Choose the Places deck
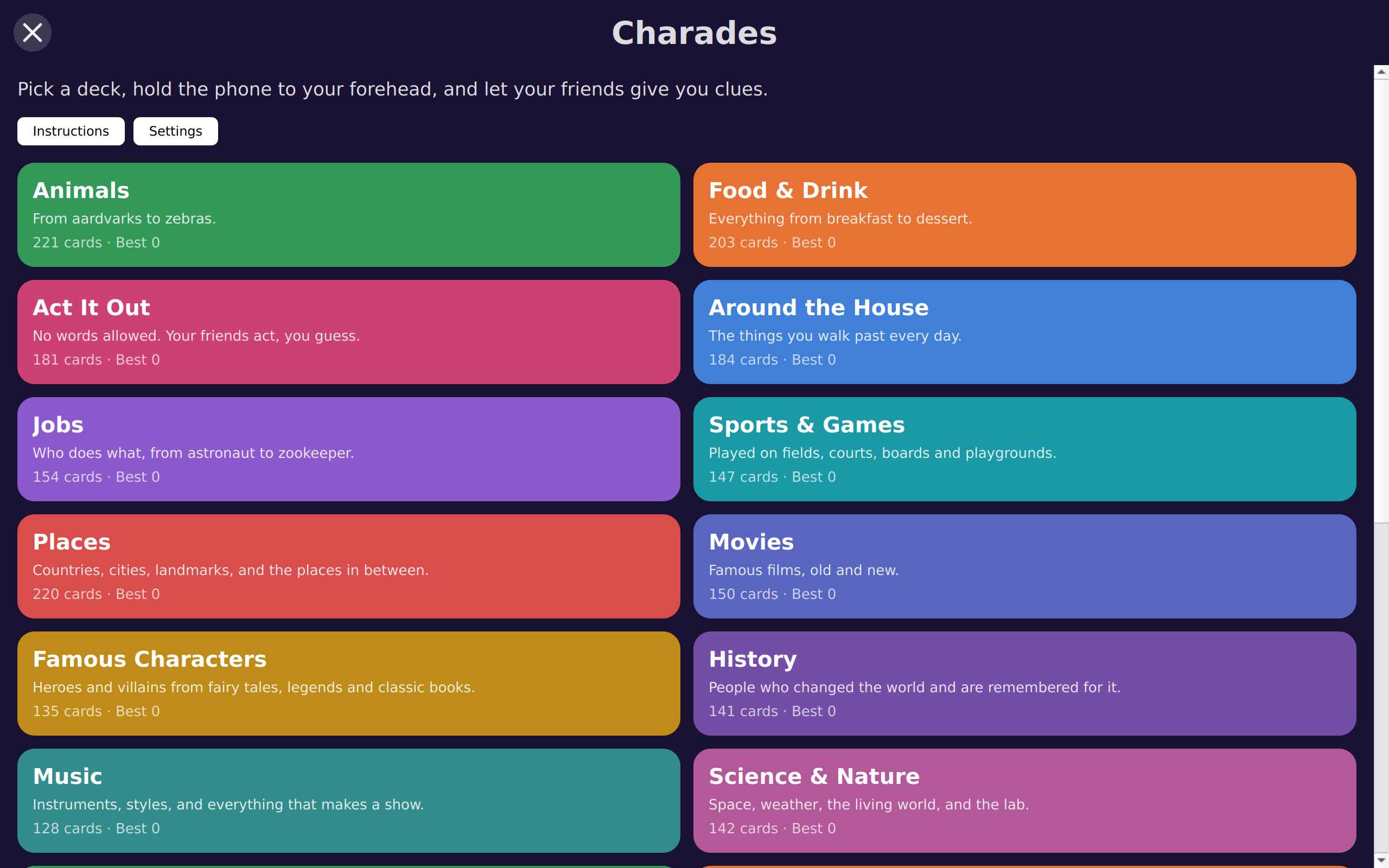The image size is (1389, 868). (348, 566)
